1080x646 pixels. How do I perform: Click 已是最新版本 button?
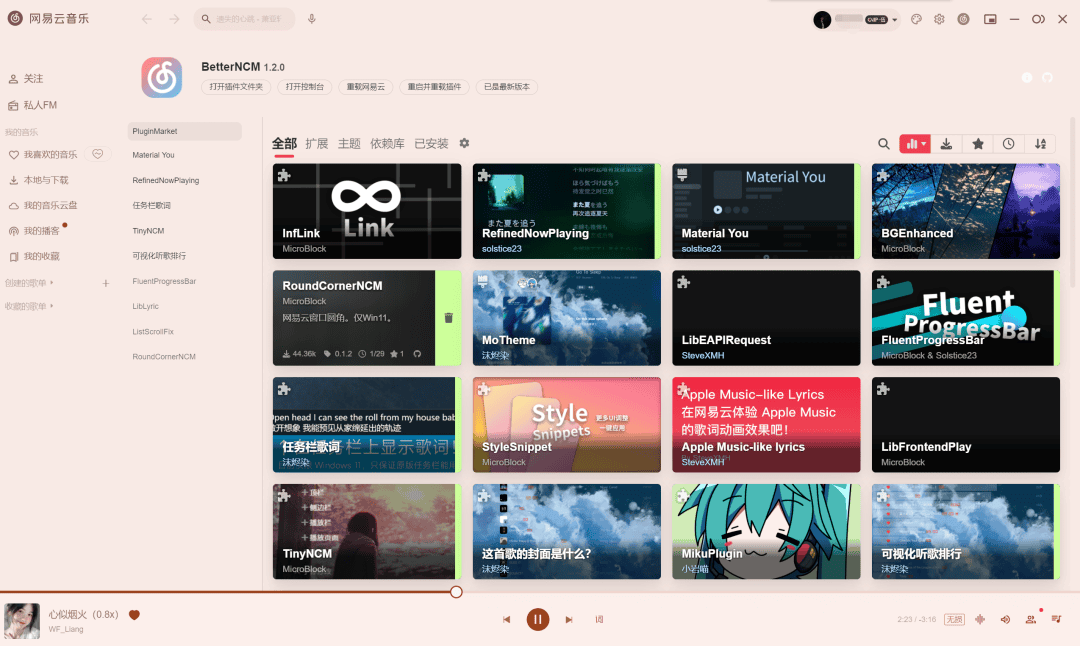click(507, 87)
